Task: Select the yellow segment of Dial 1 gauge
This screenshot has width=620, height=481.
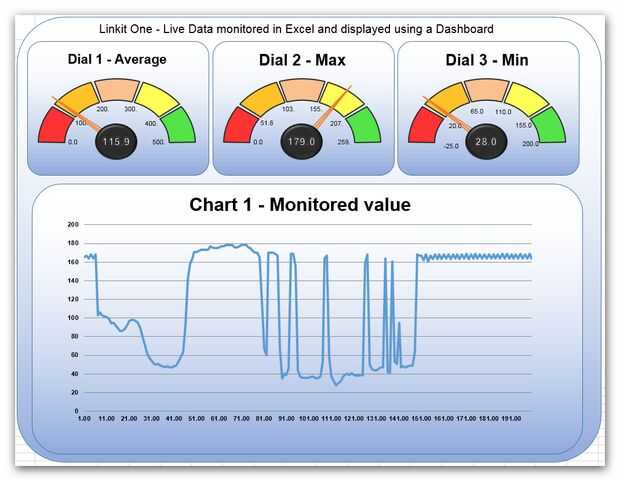Action: pyautogui.click(x=158, y=99)
